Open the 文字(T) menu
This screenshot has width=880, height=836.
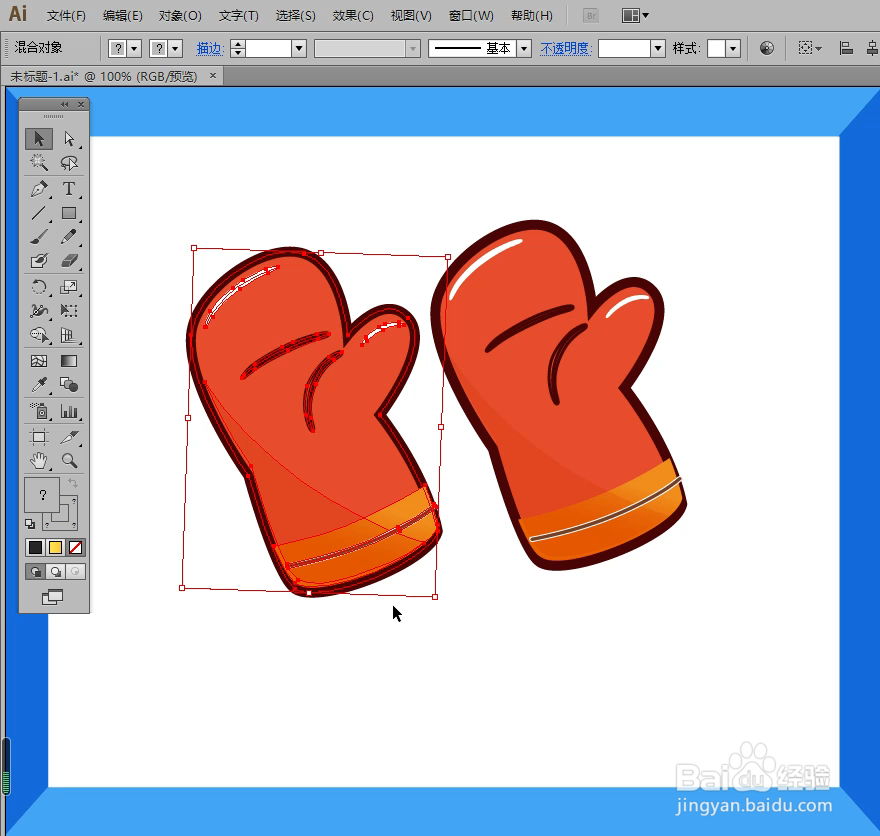[239, 16]
